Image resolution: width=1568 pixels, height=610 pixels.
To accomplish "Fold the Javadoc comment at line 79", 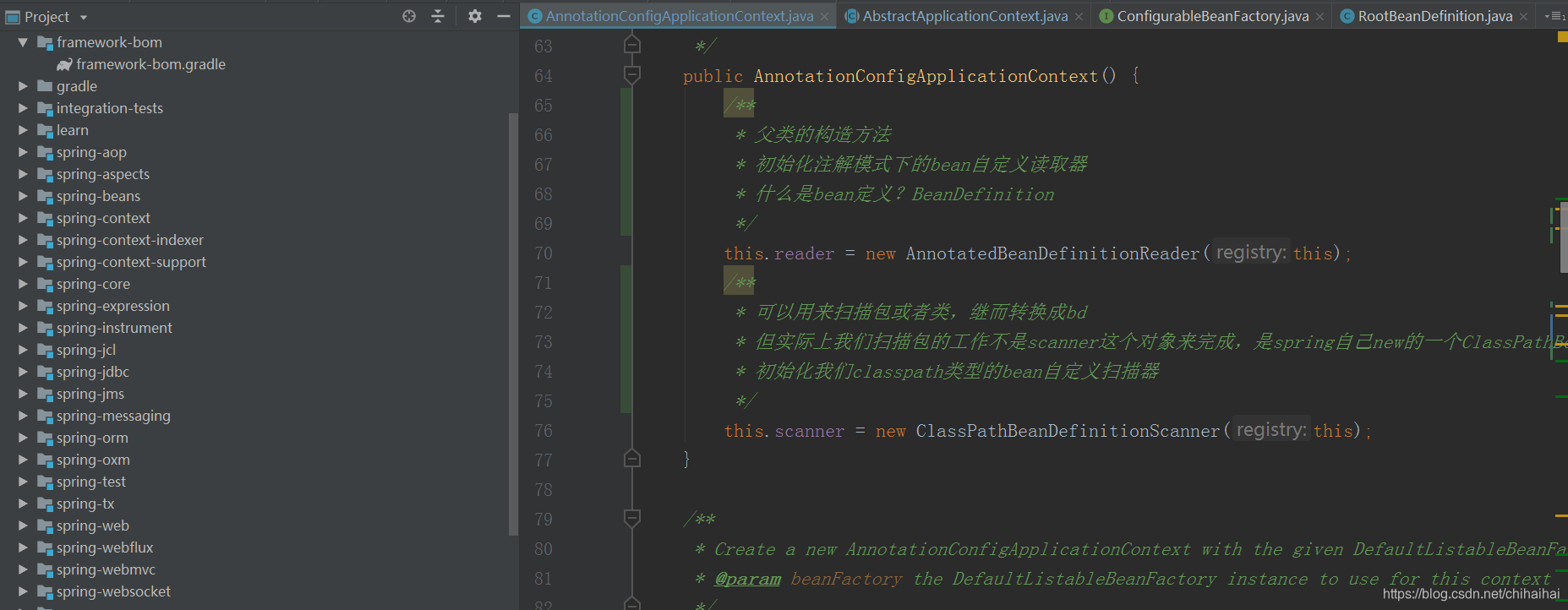I will [x=631, y=518].
